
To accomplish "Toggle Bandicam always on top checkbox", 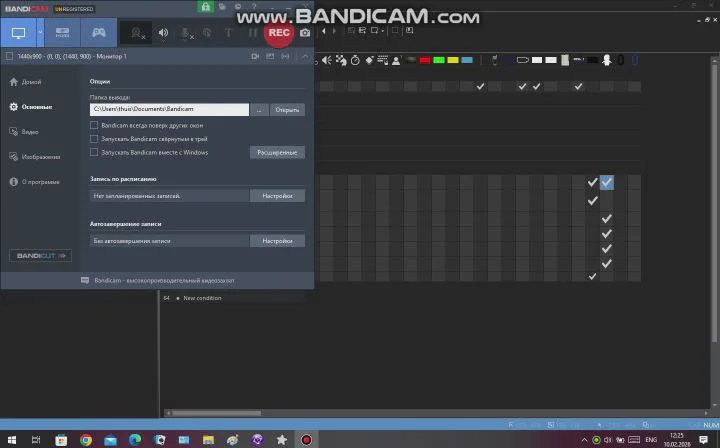I will coord(94,125).
